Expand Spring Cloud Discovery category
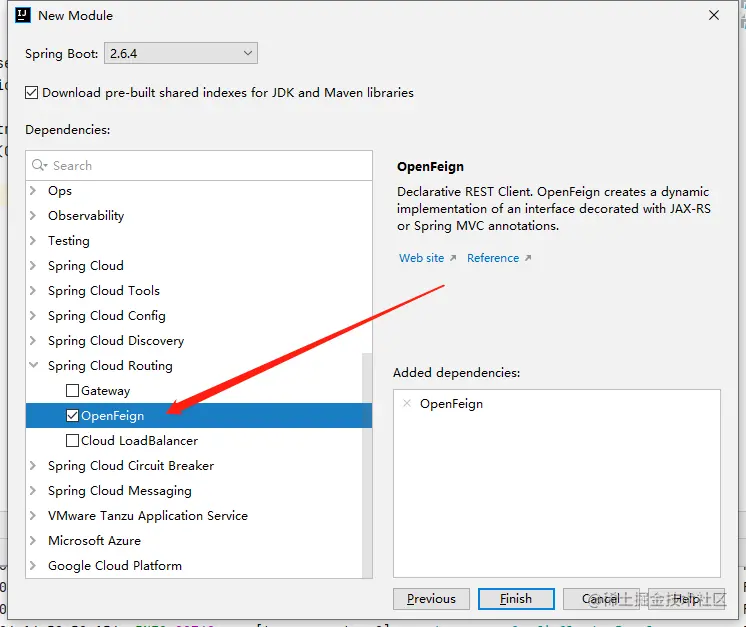The image size is (746, 627). pos(33,341)
